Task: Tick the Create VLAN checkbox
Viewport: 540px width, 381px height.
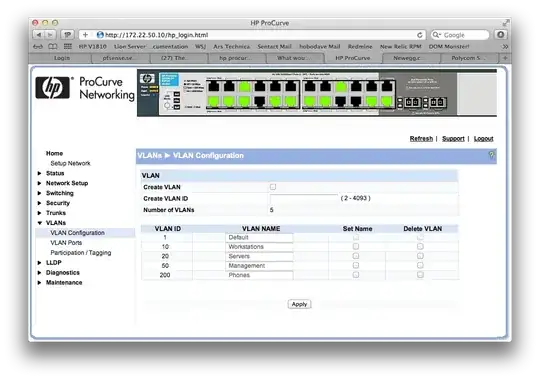Action: click(x=273, y=187)
